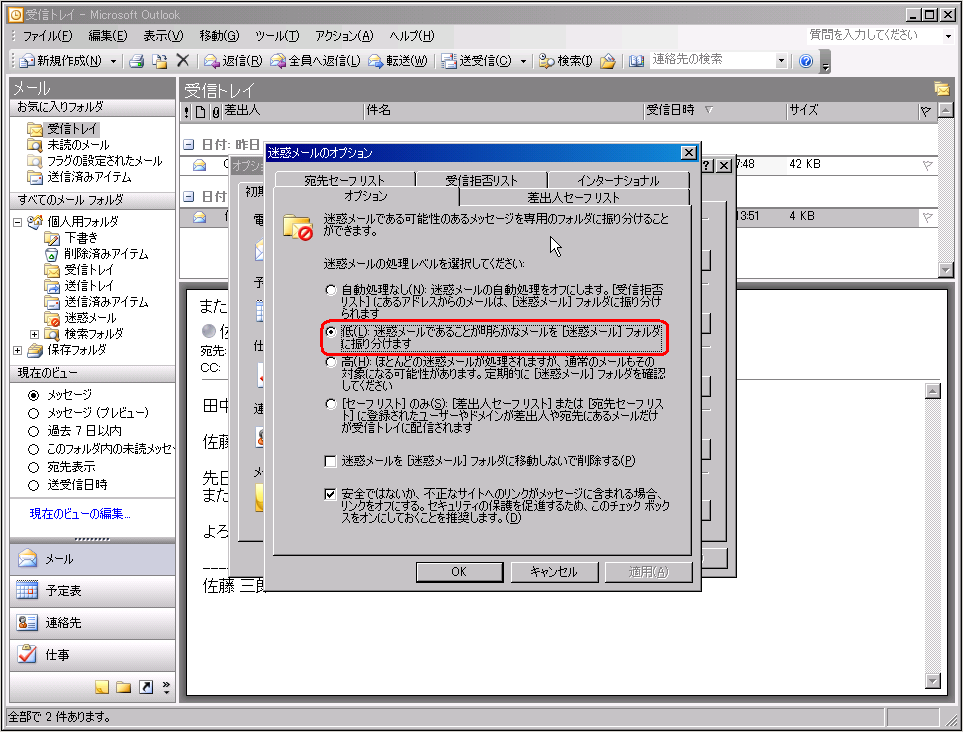Click reading pane scrollbar up arrow
This screenshot has height=732, width=963.
(x=932, y=391)
